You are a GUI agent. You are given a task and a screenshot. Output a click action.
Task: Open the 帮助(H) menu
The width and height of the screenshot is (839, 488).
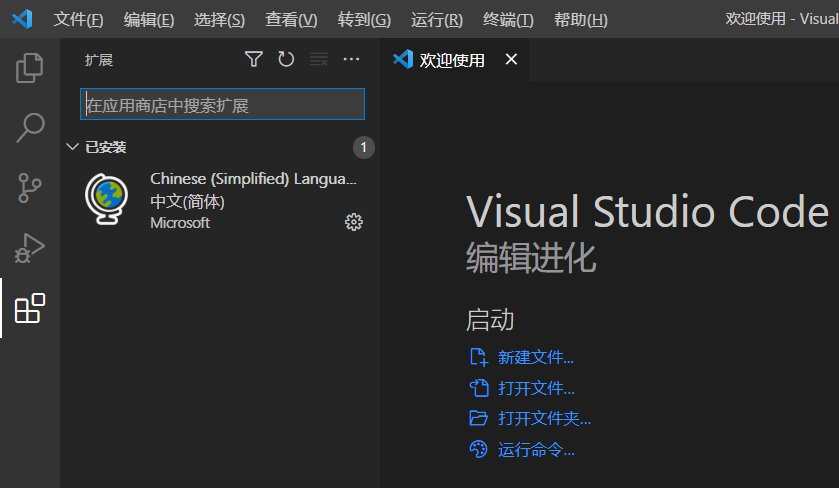(x=581, y=20)
